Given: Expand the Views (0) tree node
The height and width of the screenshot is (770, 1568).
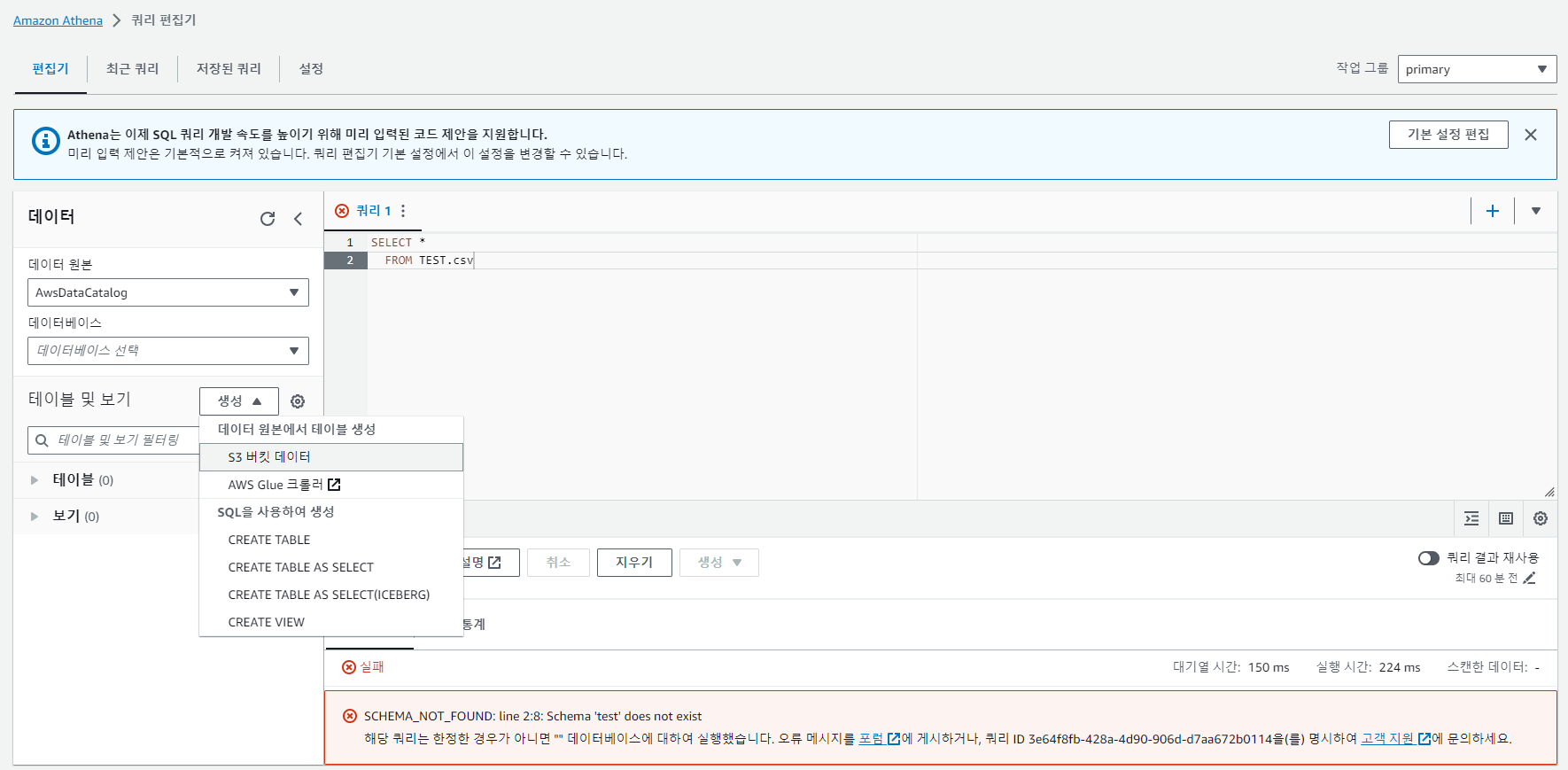Looking at the screenshot, I should coord(35,517).
